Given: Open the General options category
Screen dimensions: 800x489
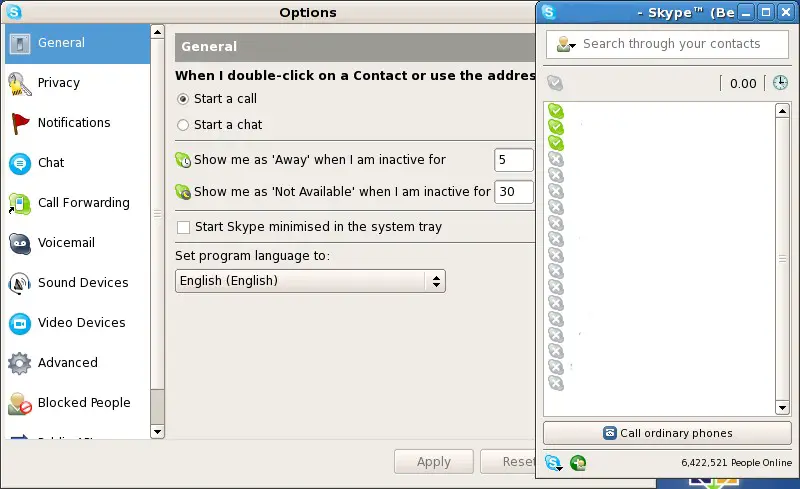Looking at the screenshot, I should (x=78, y=43).
